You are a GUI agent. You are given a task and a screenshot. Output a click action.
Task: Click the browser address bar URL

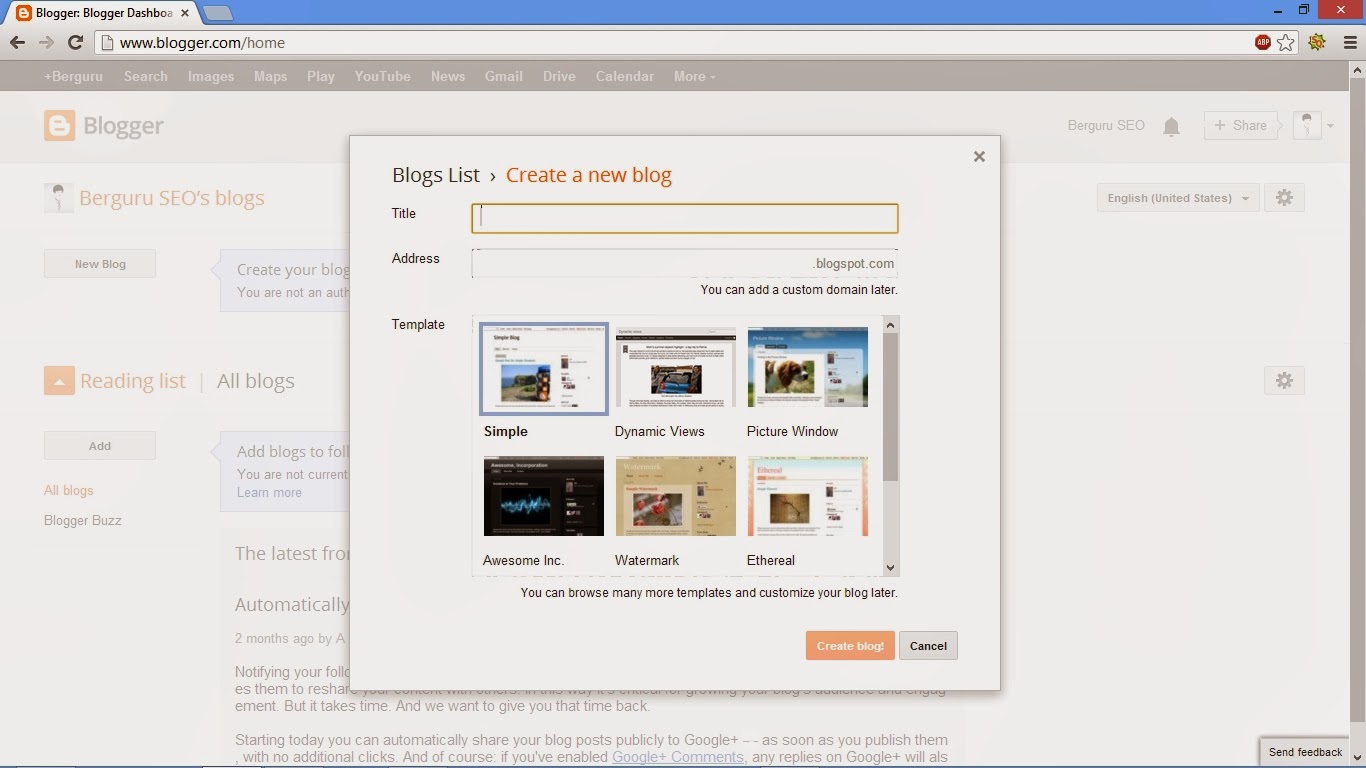[202, 43]
